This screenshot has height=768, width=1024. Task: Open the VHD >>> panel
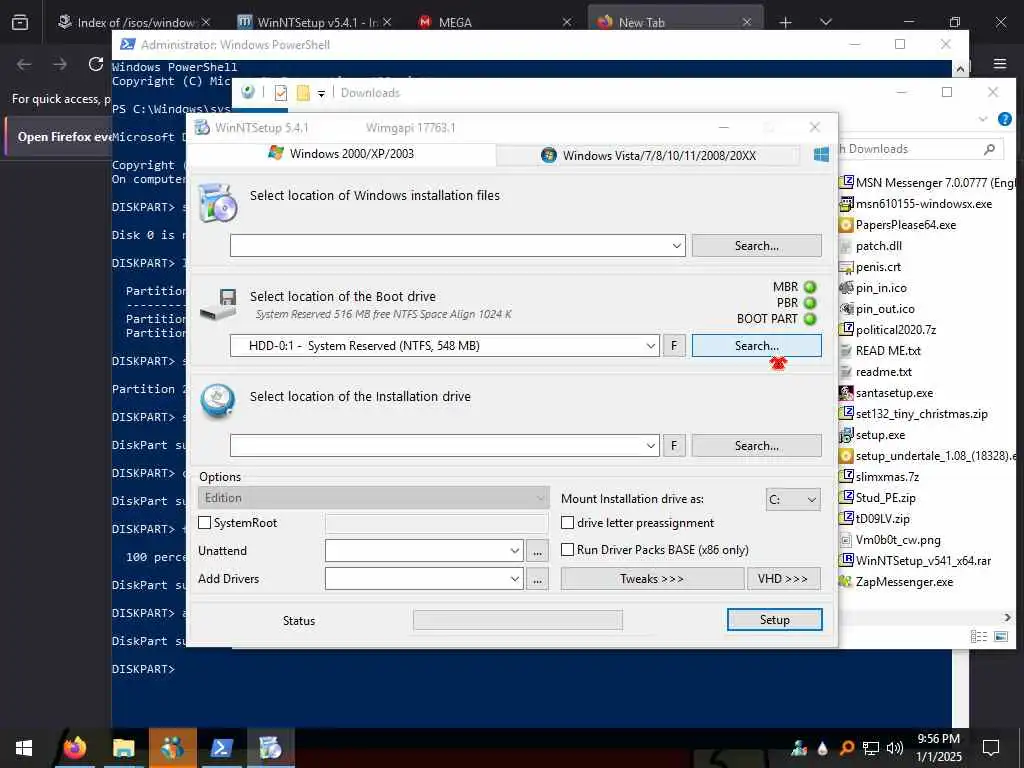[783, 579]
